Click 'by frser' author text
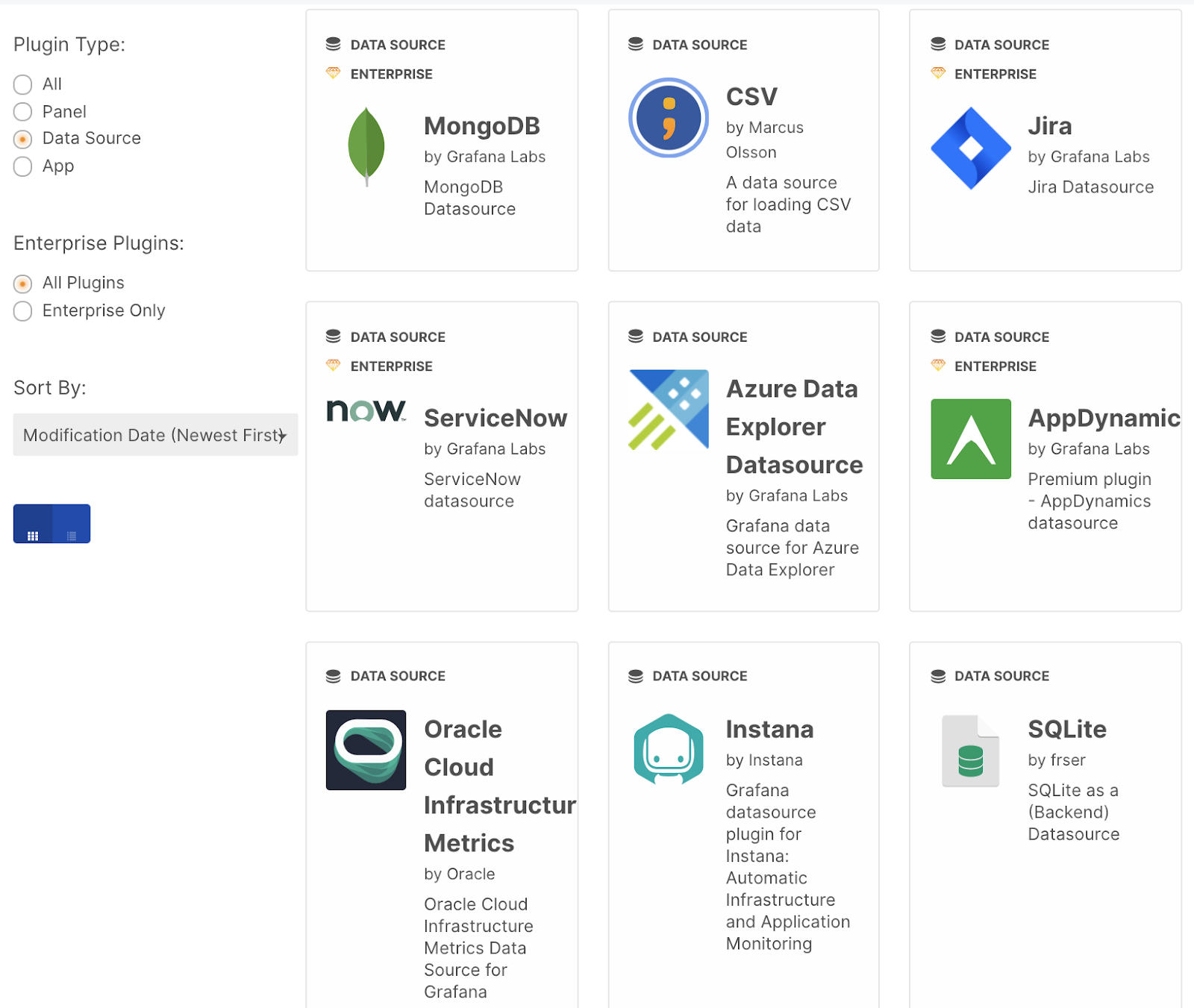The image size is (1194, 1008). tap(1057, 760)
